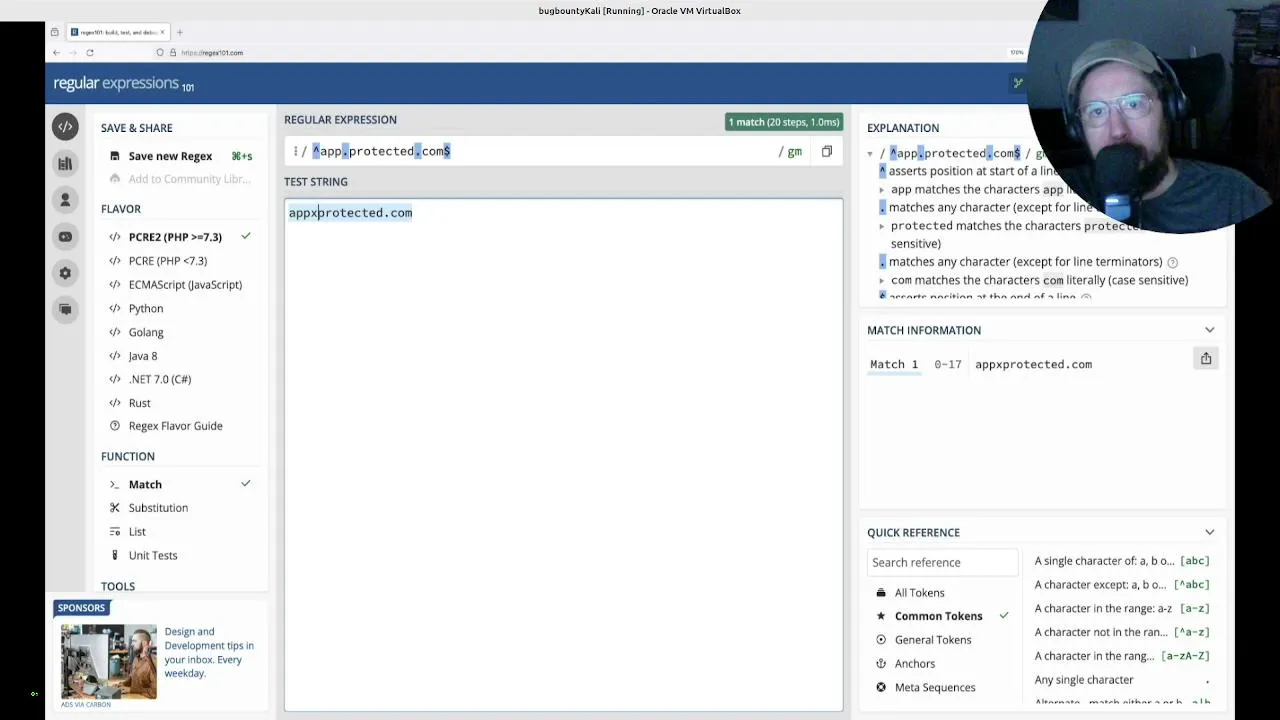Image resolution: width=1280 pixels, height=720 pixels.
Task: Open settings gear in sidebar
Action: pos(65,273)
